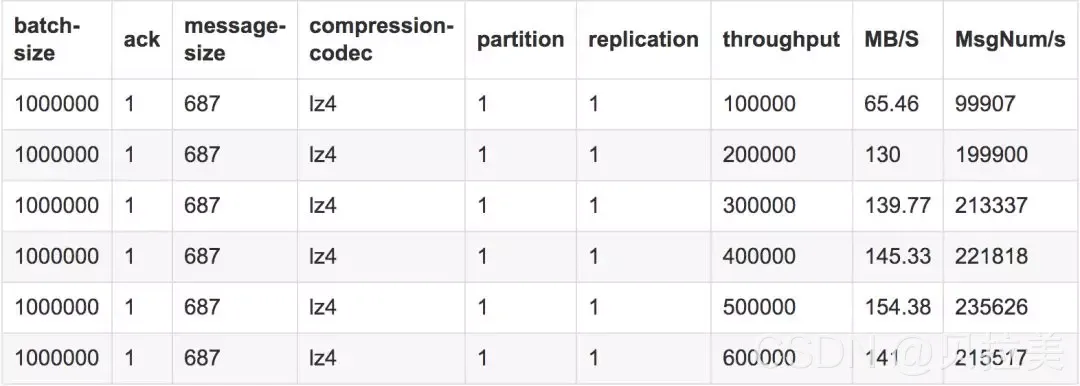Click the MsgNum/s column header
The width and height of the screenshot is (1080, 386).
pos(1010,39)
